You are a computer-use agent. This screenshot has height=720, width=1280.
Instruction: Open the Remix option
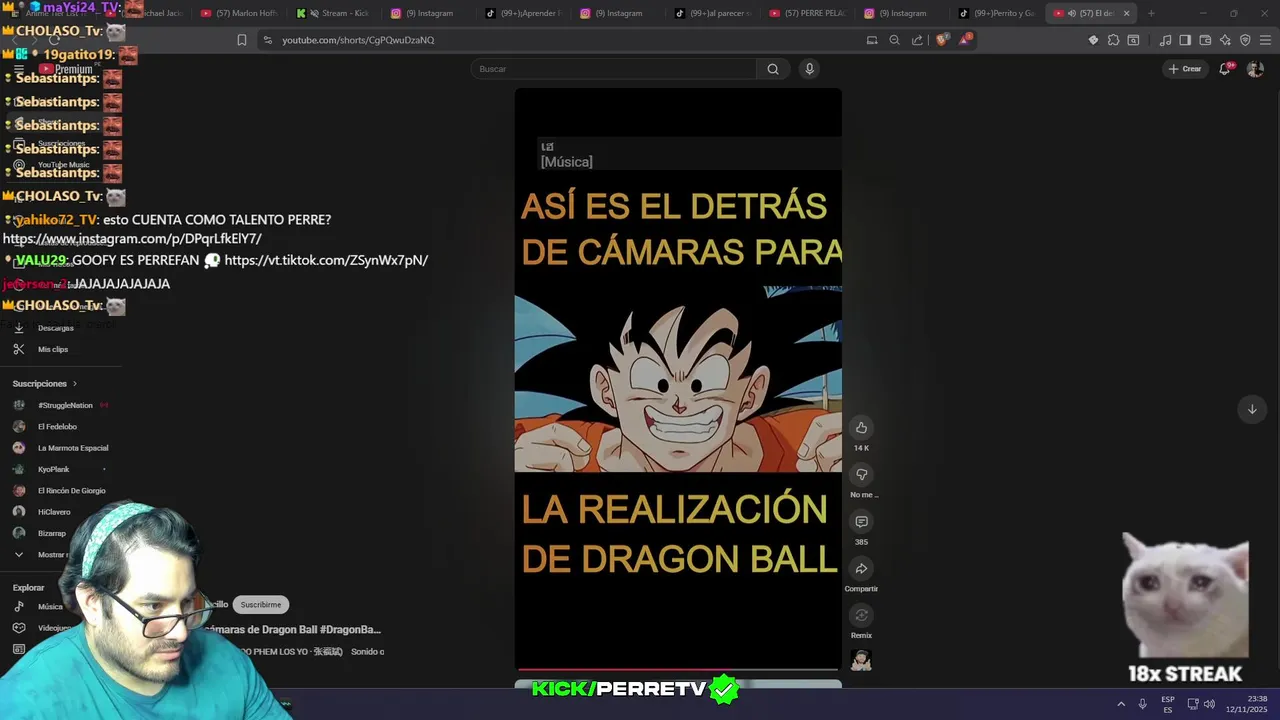(x=861, y=616)
